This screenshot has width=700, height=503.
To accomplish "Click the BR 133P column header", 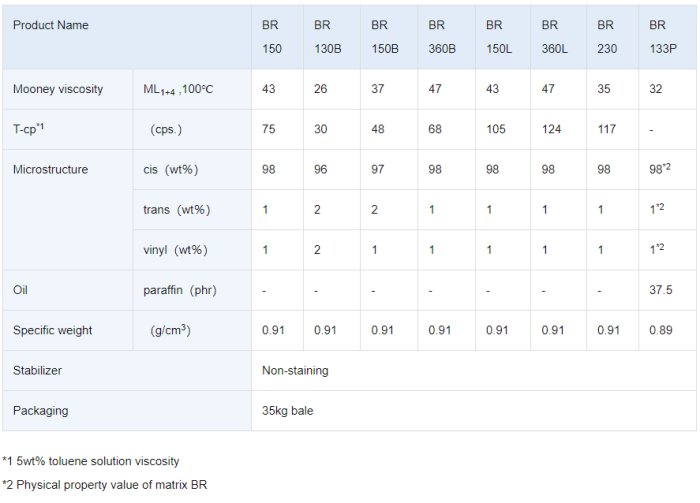I will 659,36.
